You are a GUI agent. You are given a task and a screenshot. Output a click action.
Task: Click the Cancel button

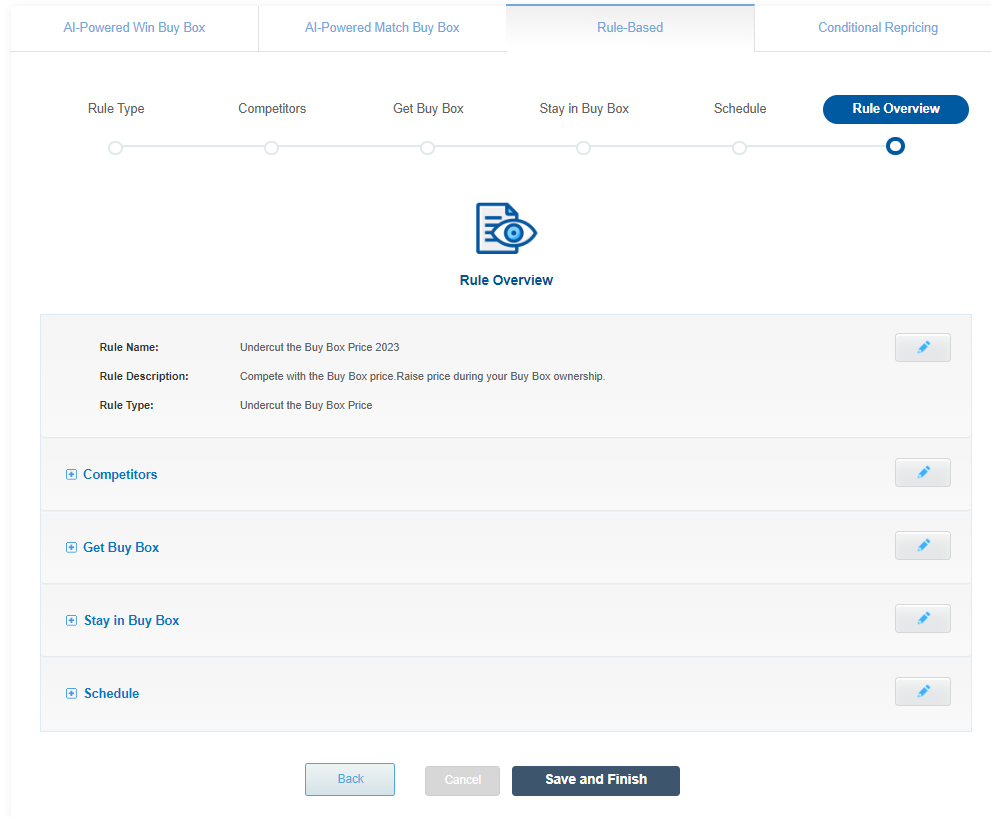[x=462, y=780]
